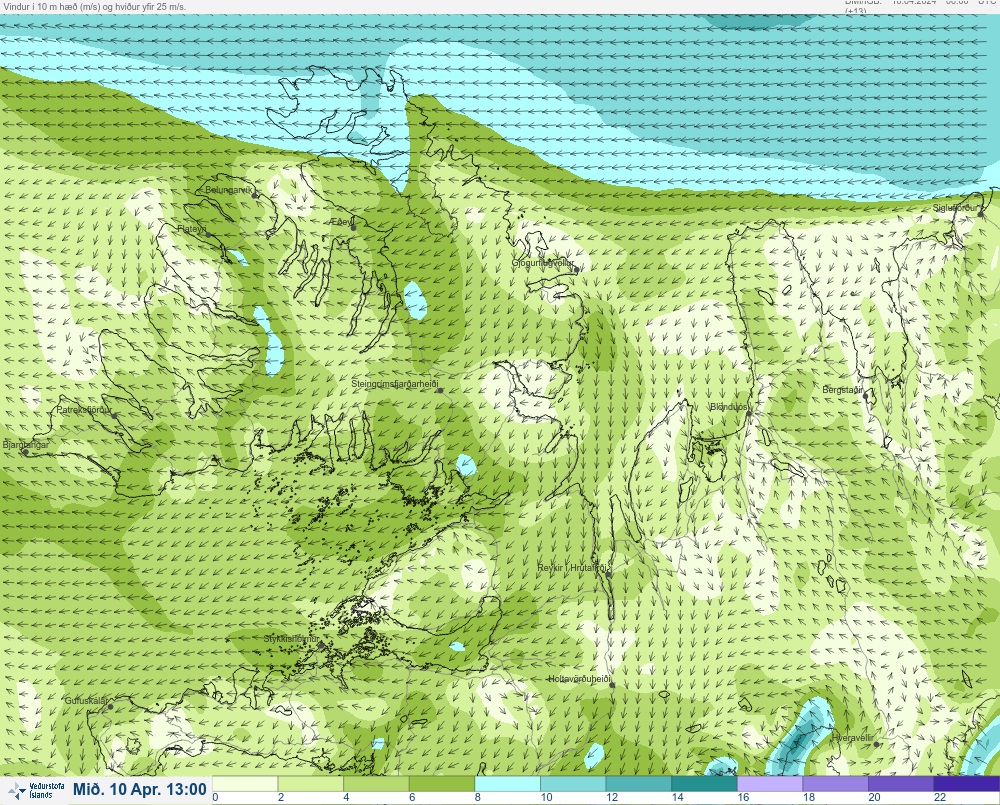This screenshot has width=1000, height=805.
Task: Click the Steingrímsfjarðarheiði station label
Action: coord(395,384)
